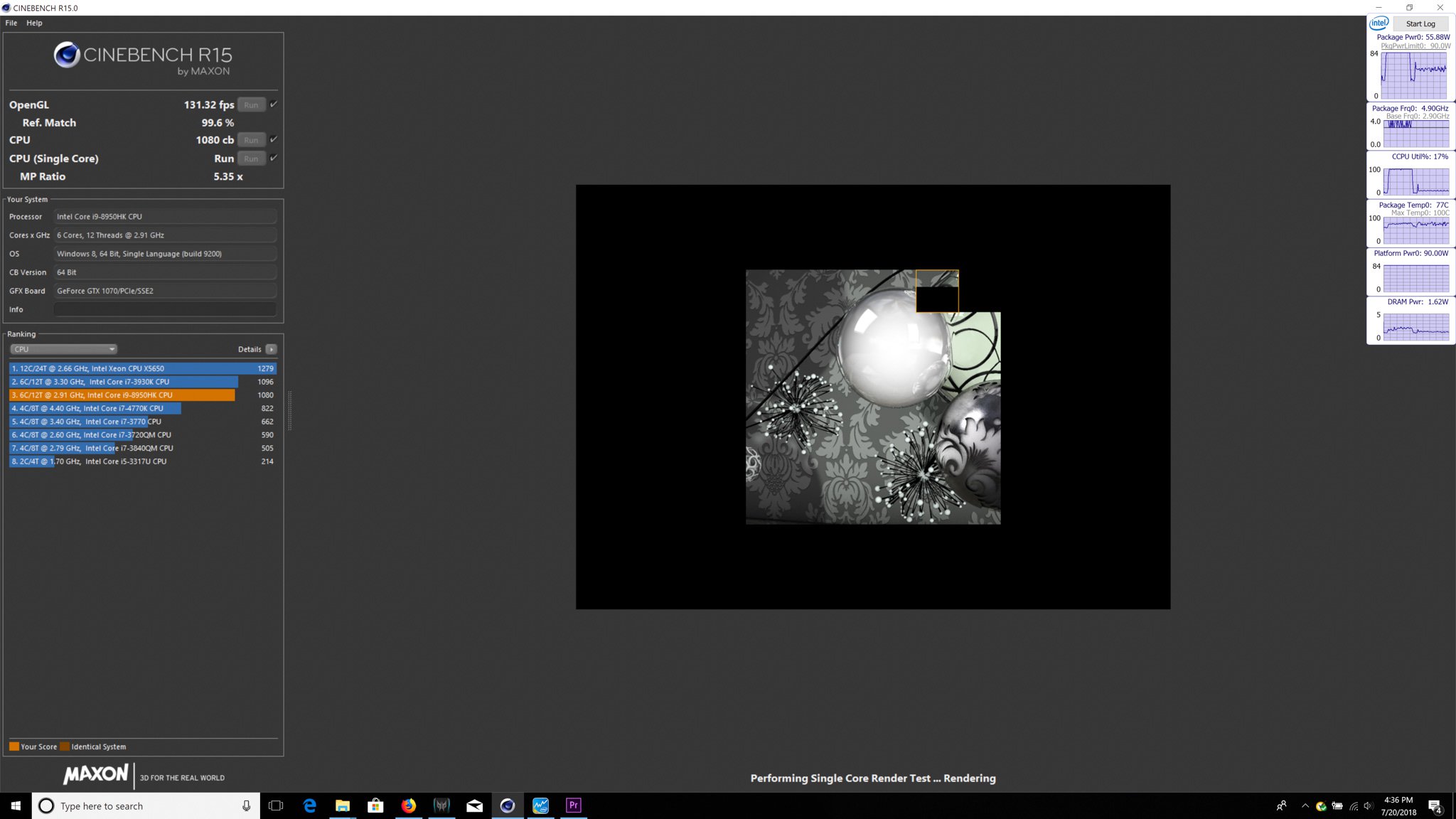Click the Cortana search box
Viewport: 1456px width, 819px height.
pos(146,805)
